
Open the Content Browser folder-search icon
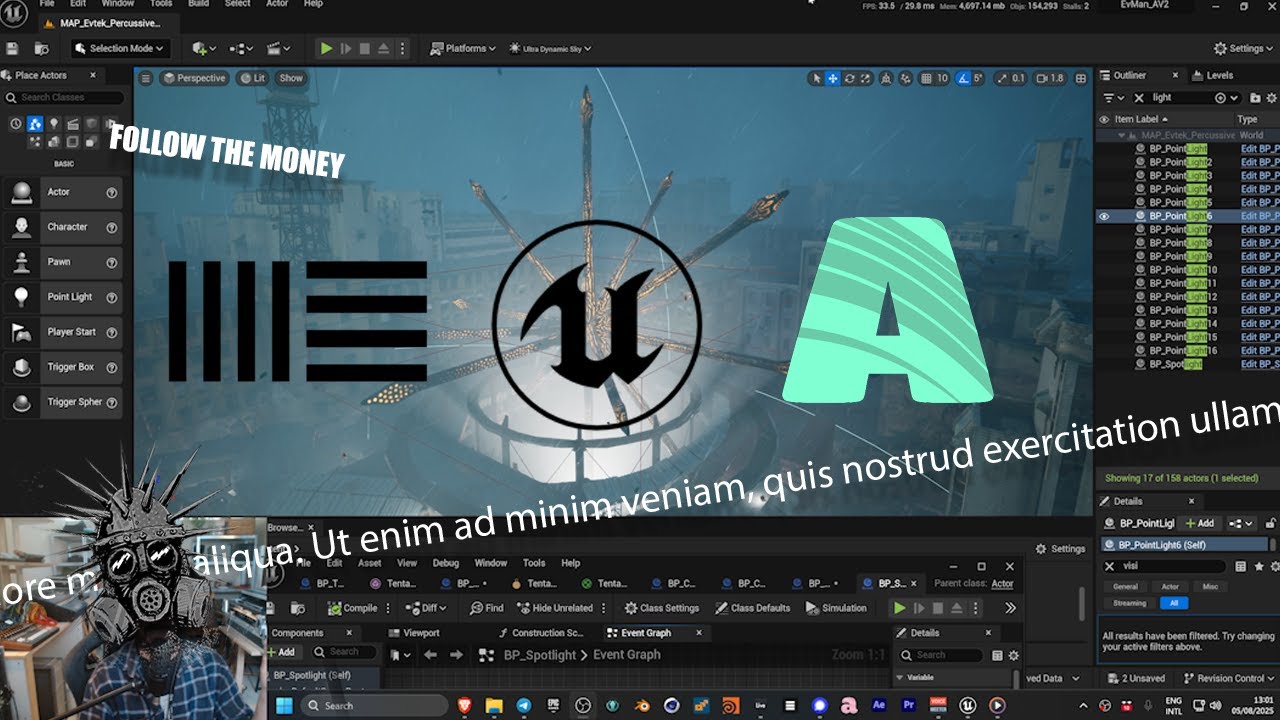pyautogui.click(x=41, y=48)
